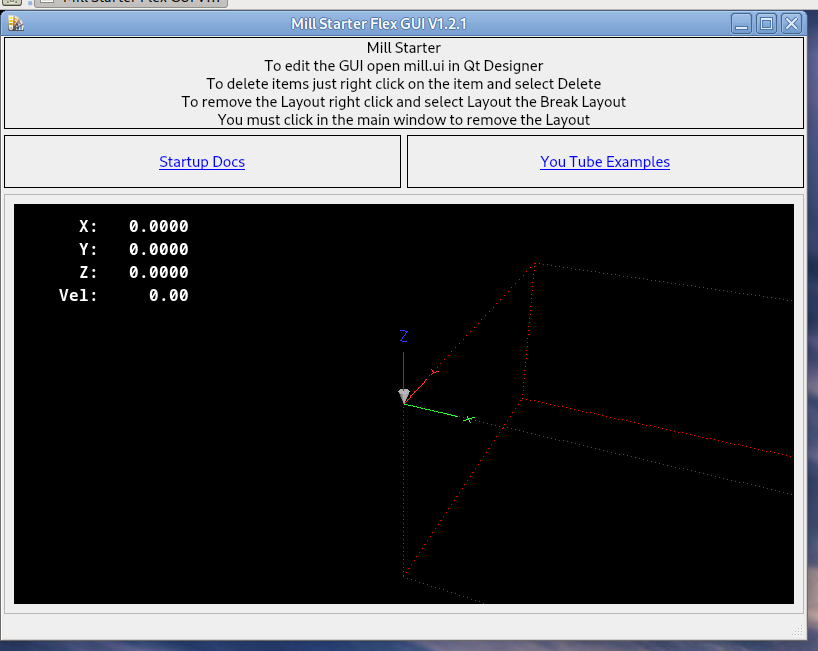
Task: Select the red Y axis marker
Action: tap(434, 372)
